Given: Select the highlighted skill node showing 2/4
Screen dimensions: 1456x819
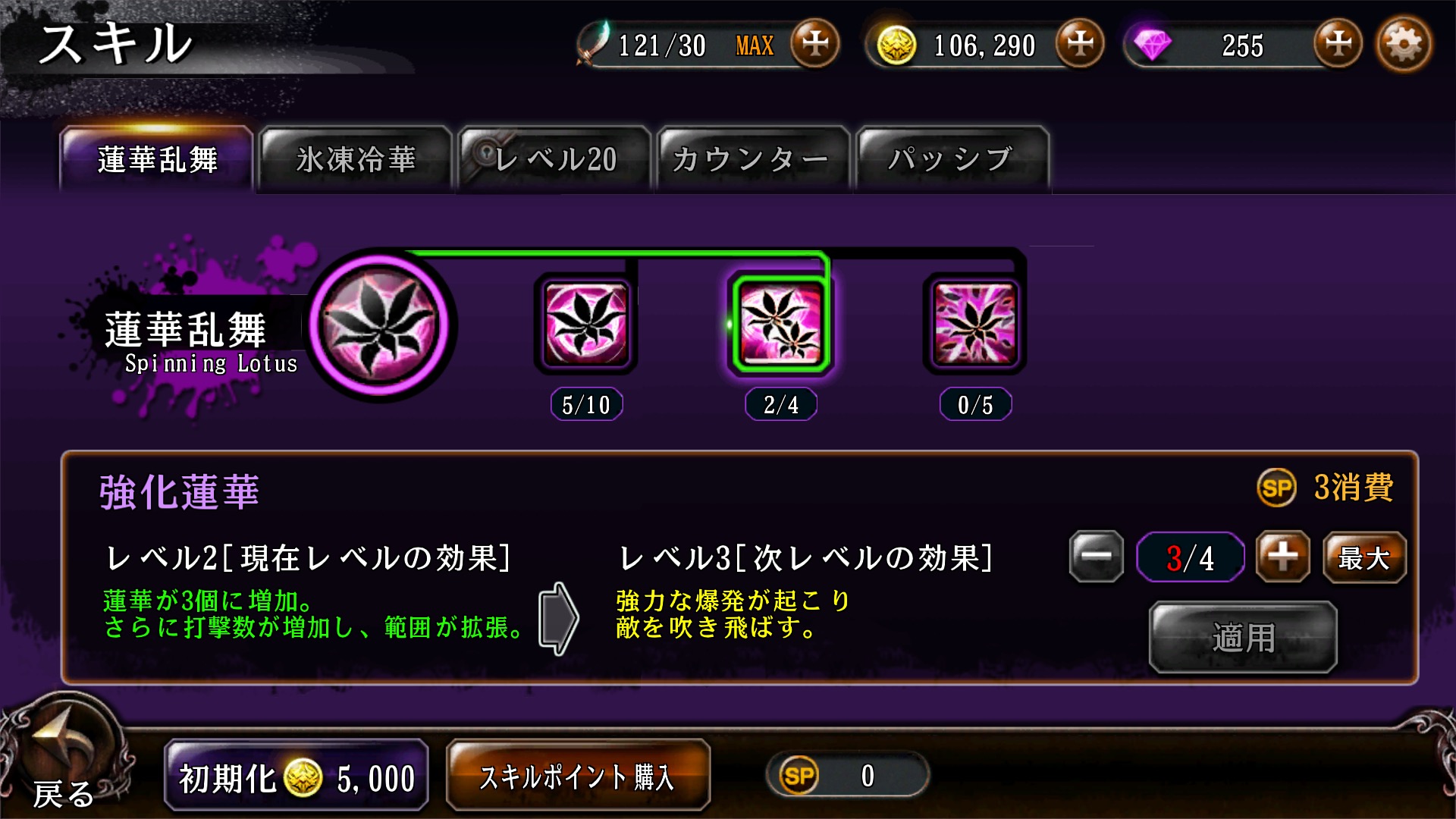Looking at the screenshot, I should tap(780, 325).
